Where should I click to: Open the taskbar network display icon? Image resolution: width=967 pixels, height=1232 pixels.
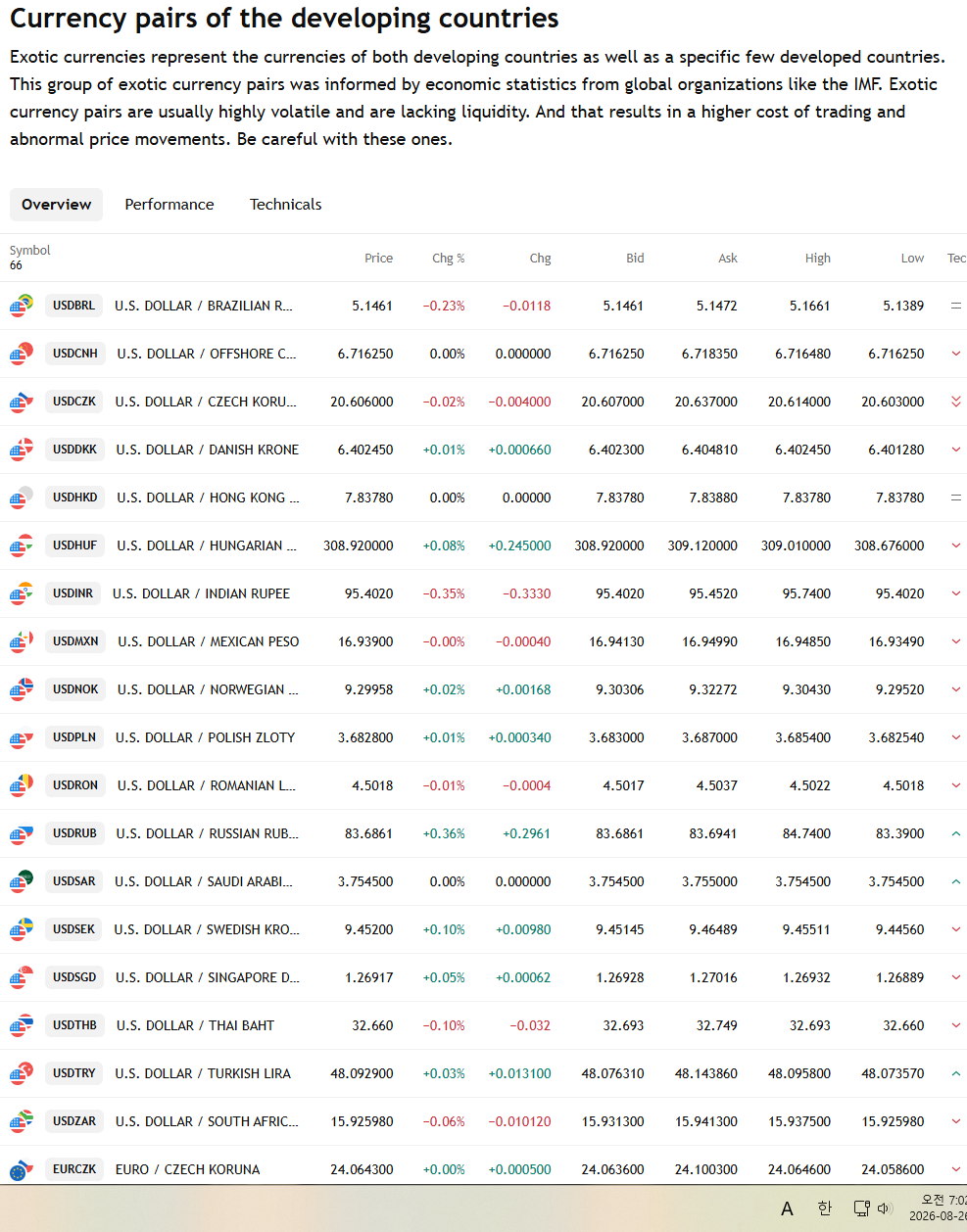[x=861, y=1208]
